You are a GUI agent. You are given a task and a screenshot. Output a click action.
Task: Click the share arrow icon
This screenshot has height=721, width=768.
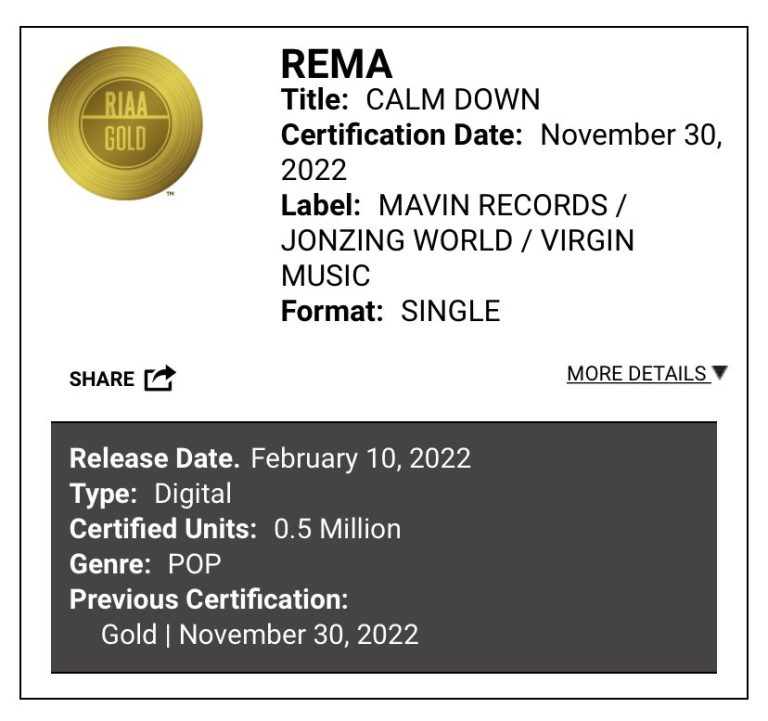[160, 379]
